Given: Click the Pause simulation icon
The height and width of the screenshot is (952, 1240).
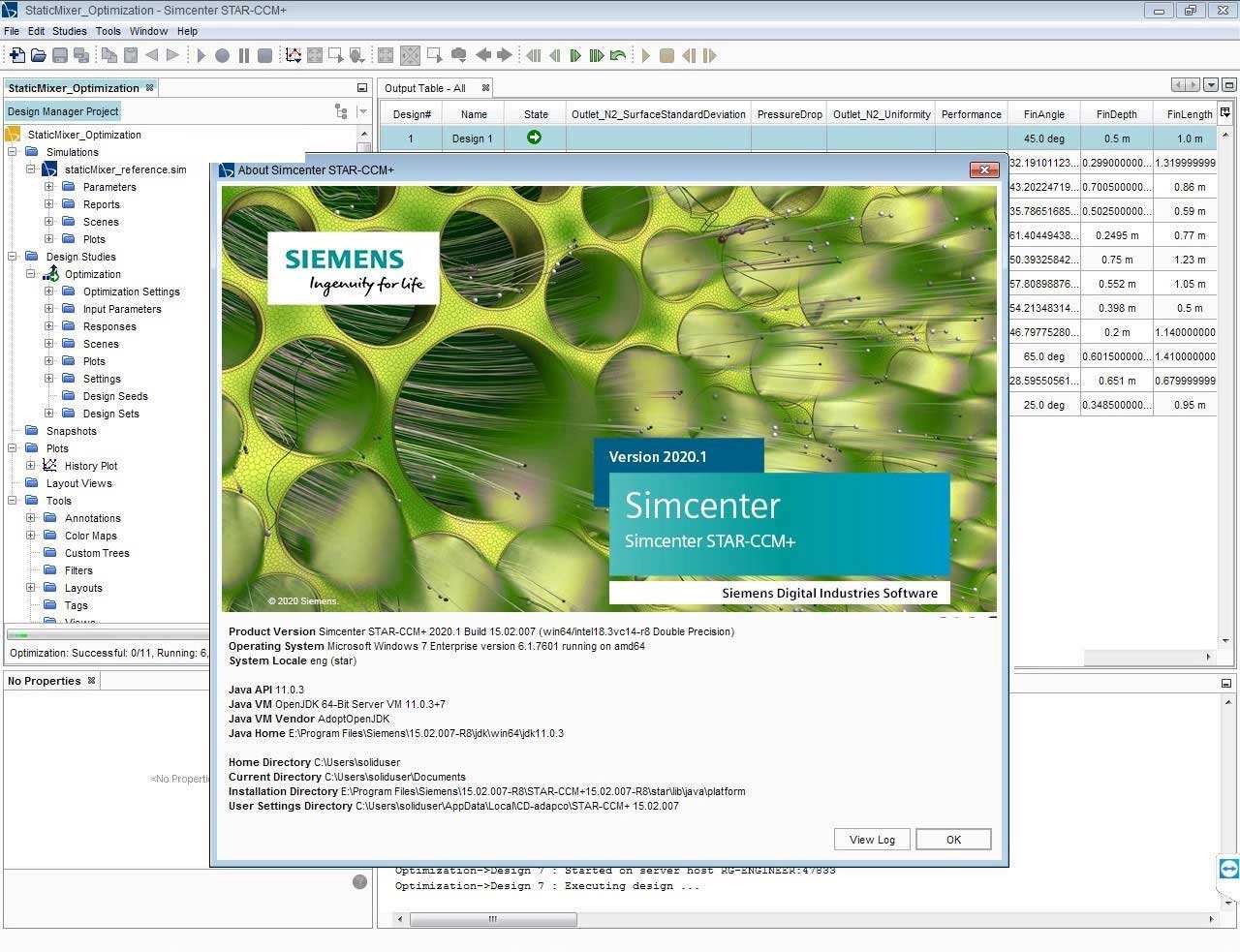Looking at the screenshot, I should (243, 55).
